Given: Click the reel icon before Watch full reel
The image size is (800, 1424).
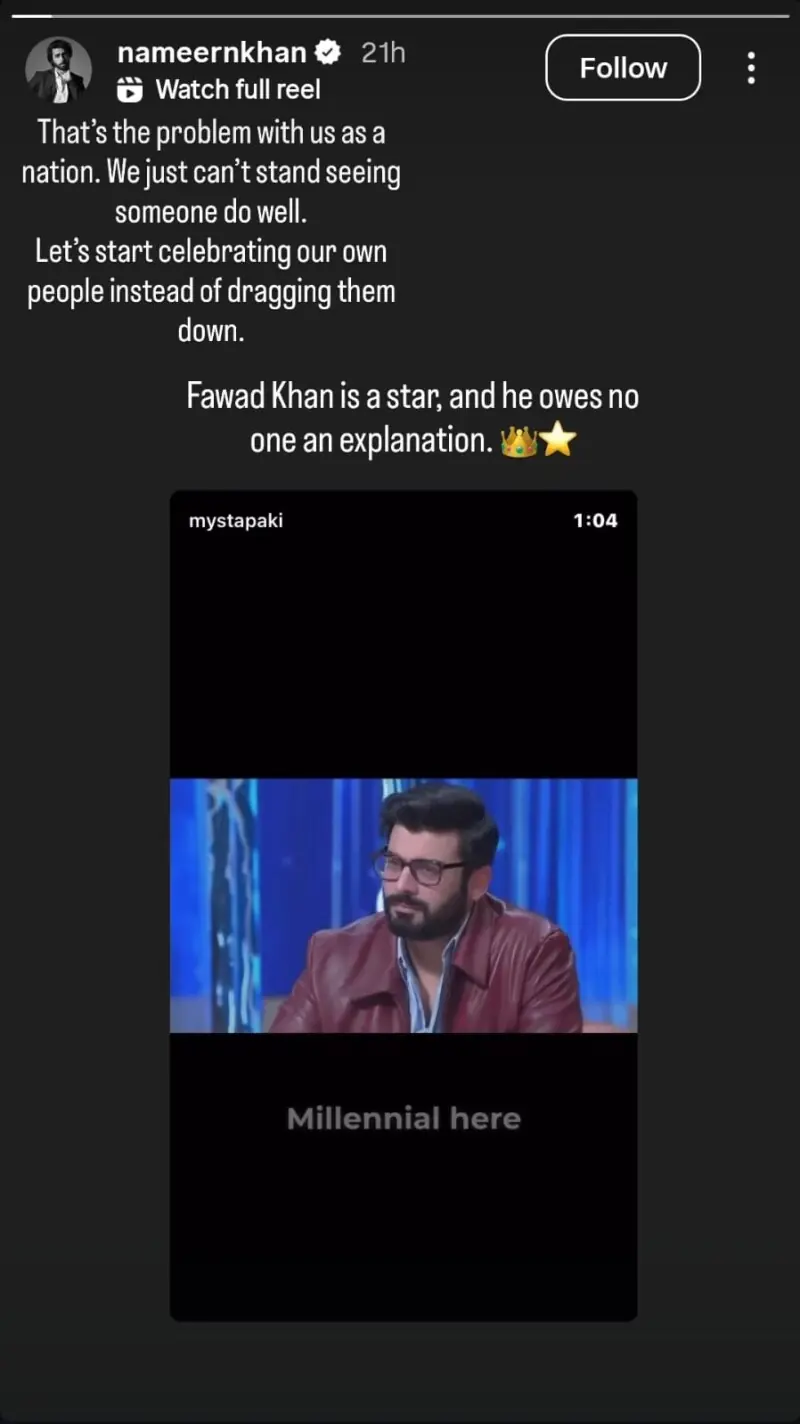Looking at the screenshot, I should pyautogui.click(x=131, y=90).
